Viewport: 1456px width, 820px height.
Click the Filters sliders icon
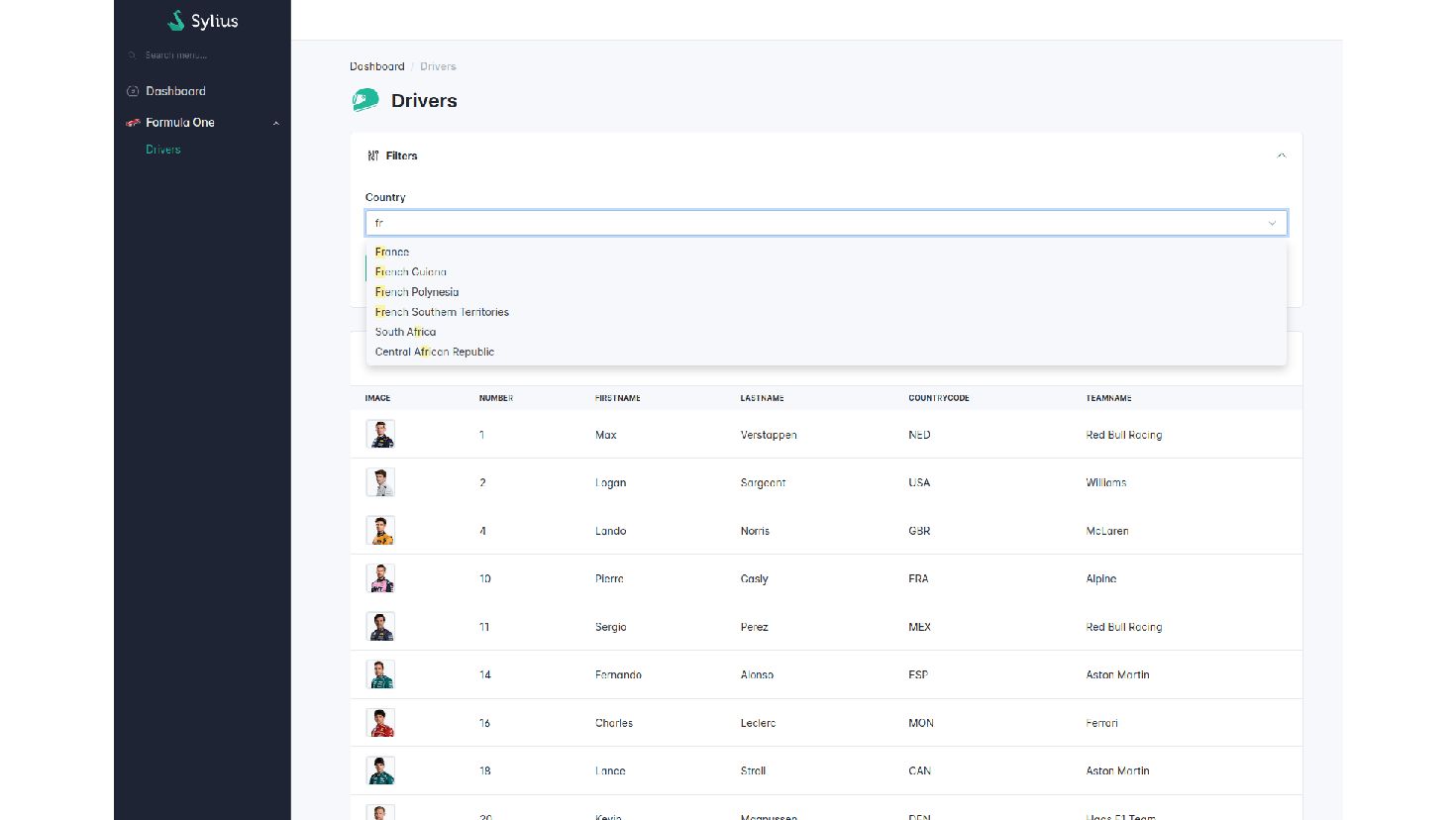tap(373, 155)
